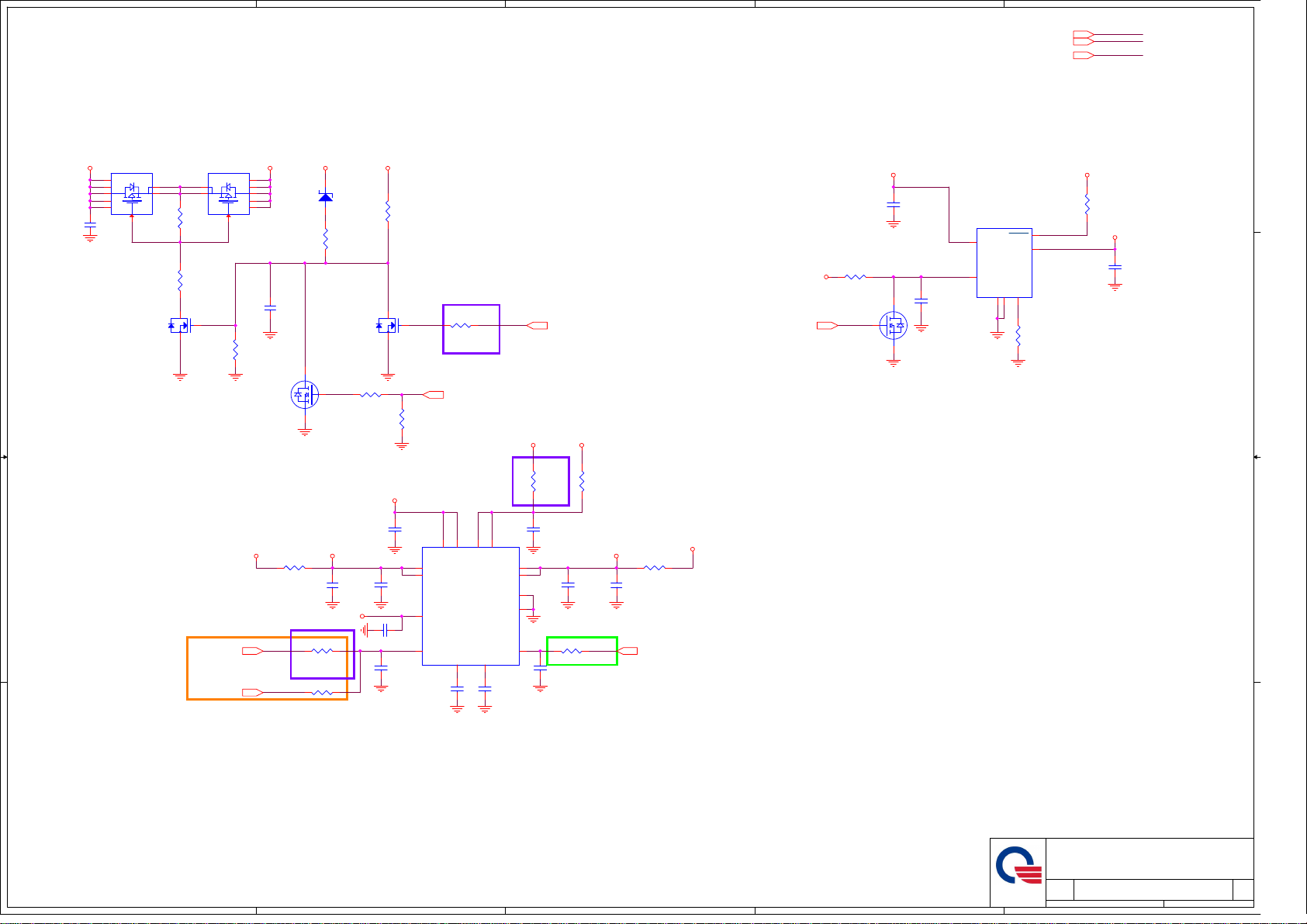Screen dimensions: 1307x924
Task: Click off-page port feeding small transistor gate resistor
Action: coord(537,326)
